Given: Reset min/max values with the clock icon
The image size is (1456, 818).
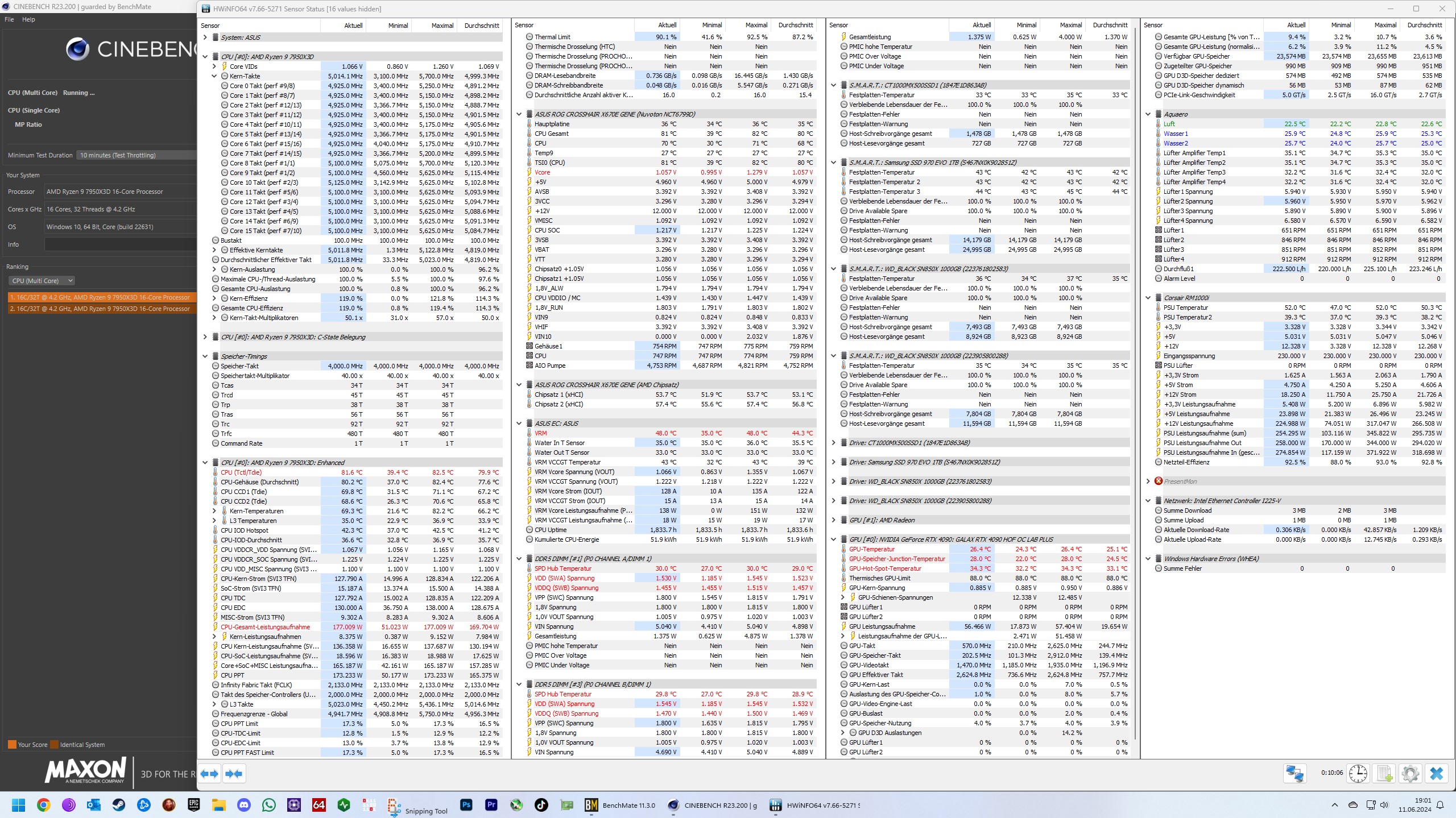Looking at the screenshot, I should pyautogui.click(x=1358, y=774).
